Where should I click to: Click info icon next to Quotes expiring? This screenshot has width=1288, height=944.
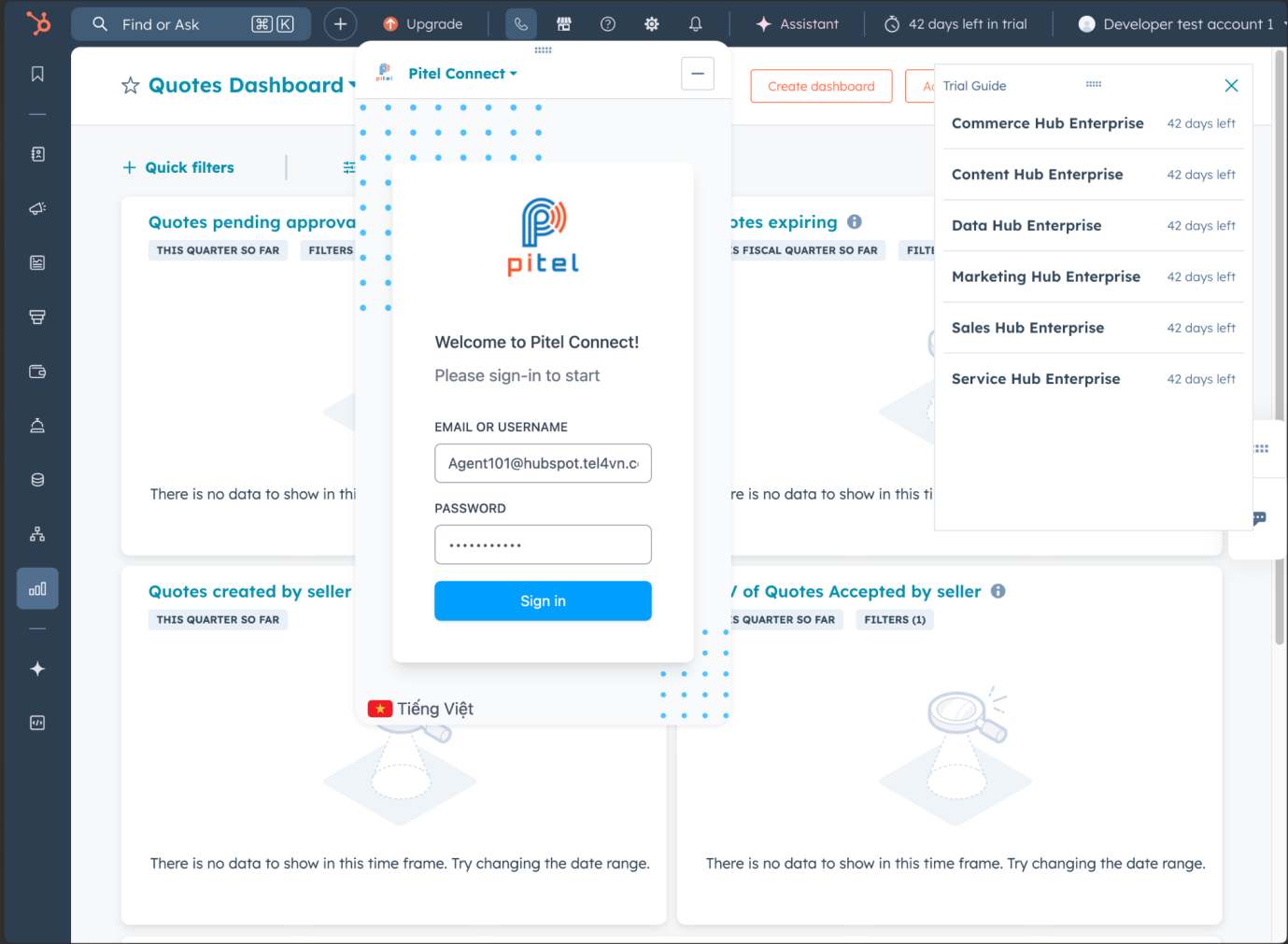[855, 221]
